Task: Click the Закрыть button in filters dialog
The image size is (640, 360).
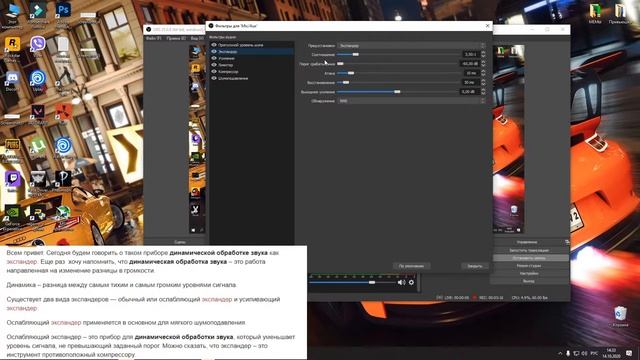Action: pos(475,266)
